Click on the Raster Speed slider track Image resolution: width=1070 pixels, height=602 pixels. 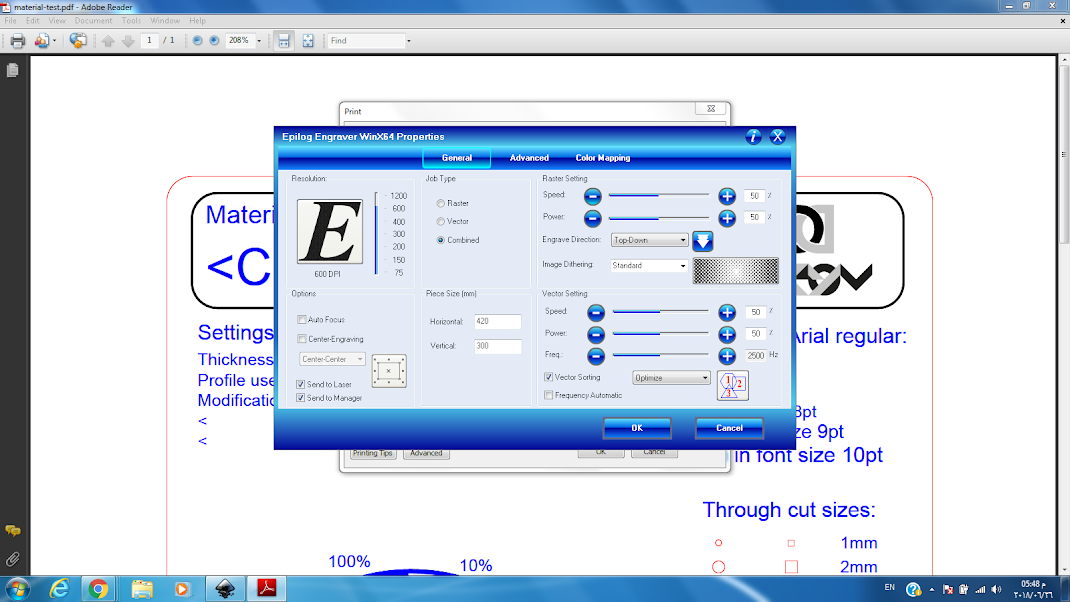click(x=659, y=196)
